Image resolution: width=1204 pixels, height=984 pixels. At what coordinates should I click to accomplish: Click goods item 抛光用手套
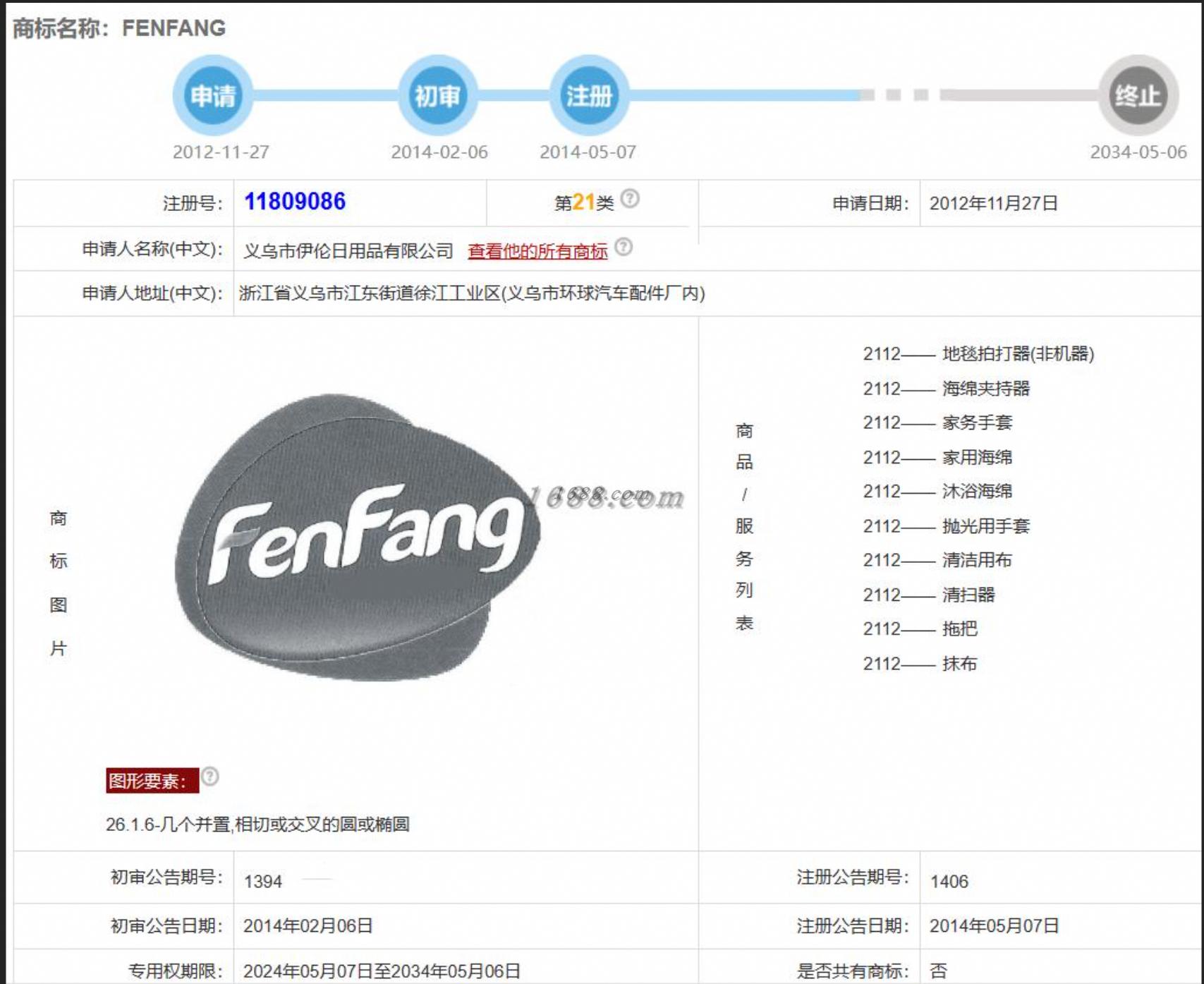pyautogui.click(x=986, y=526)
